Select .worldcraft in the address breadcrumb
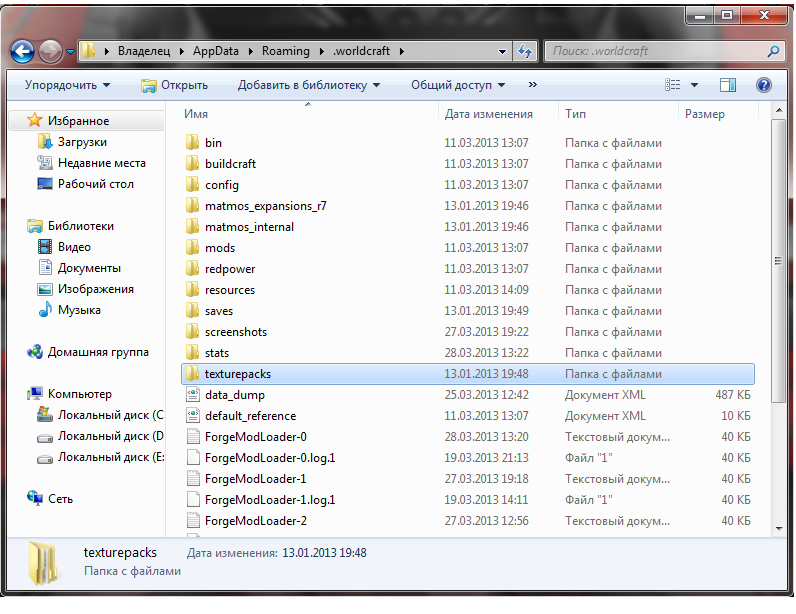Screen dimensions: 796x614 click(361, 51)
